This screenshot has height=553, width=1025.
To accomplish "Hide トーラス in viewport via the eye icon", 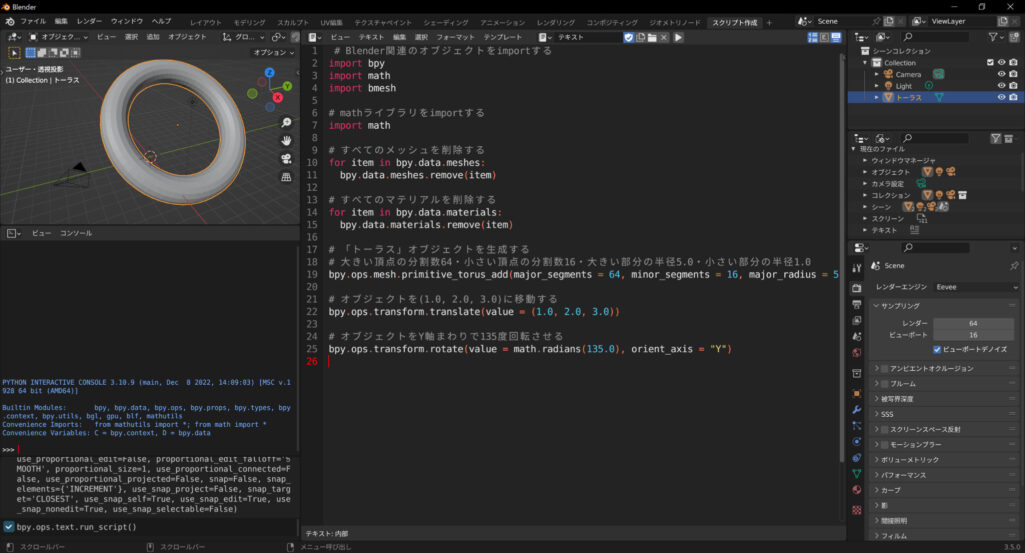I will [x=1001, y=97].
